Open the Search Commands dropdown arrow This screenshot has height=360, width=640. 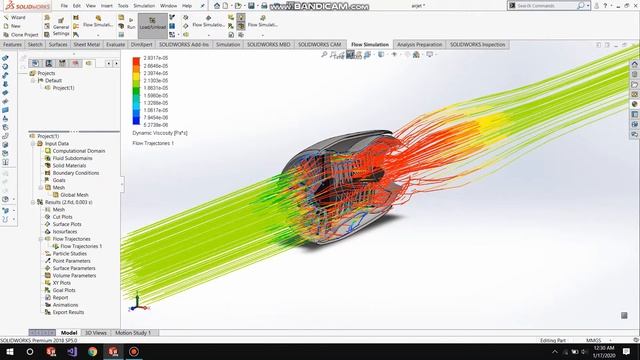click(588, 6)
